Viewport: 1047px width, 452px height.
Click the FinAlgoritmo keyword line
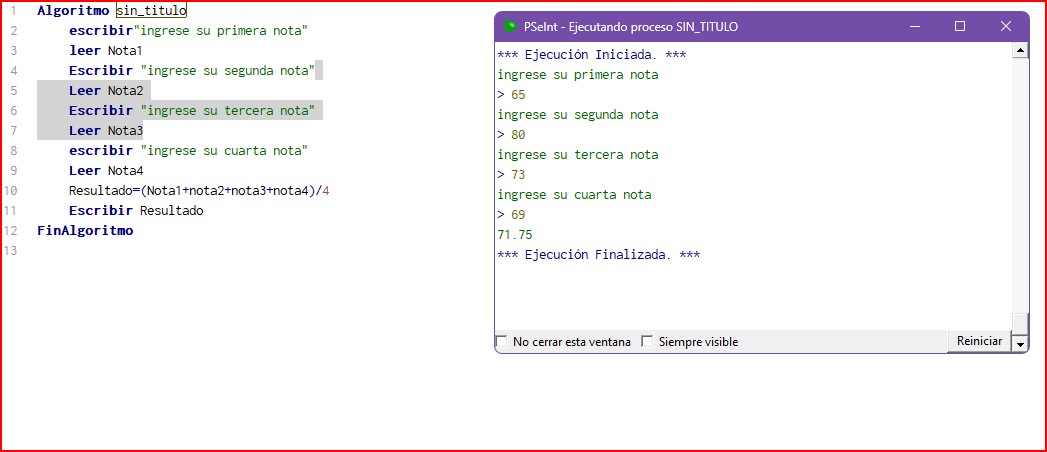(x=85, y=231)
